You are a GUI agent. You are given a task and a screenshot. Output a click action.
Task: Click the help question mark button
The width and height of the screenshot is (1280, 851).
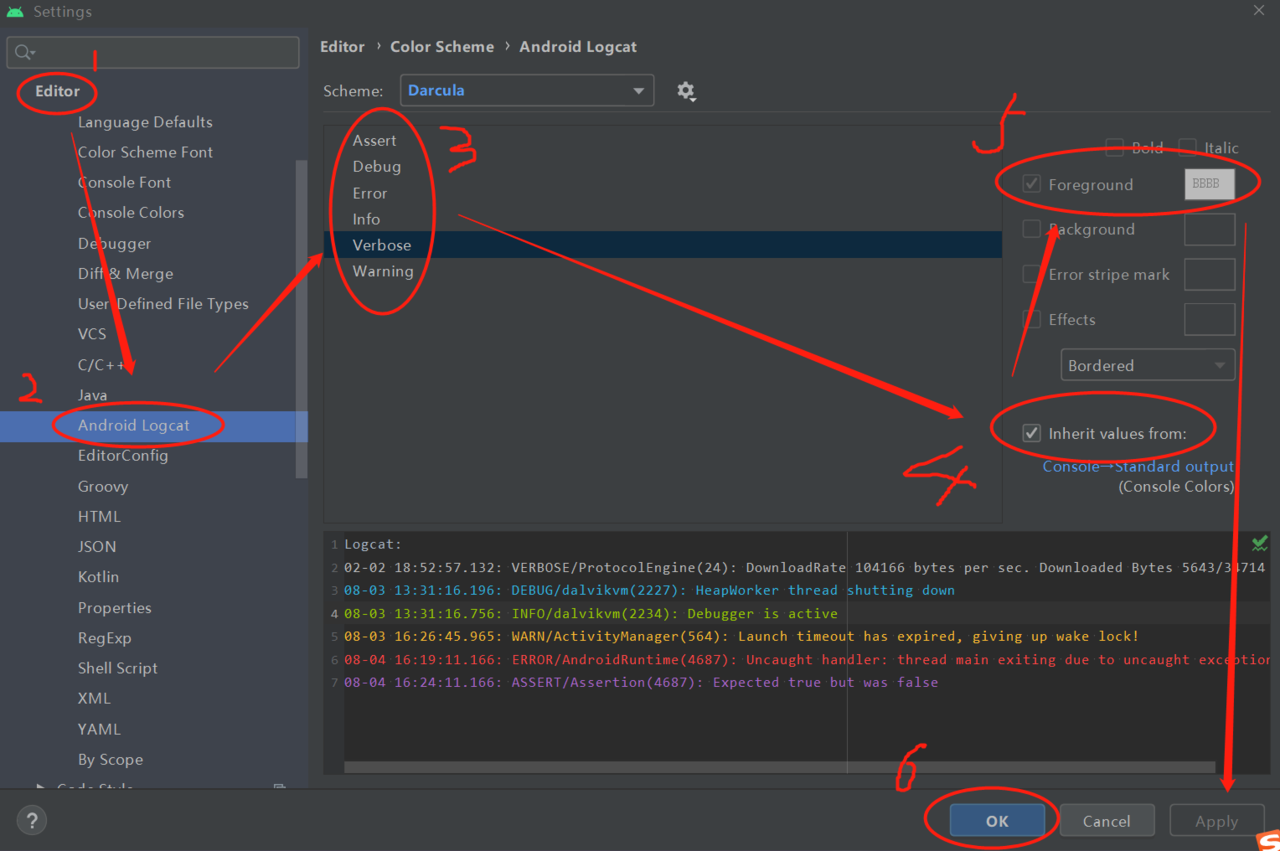coord(32,821)
